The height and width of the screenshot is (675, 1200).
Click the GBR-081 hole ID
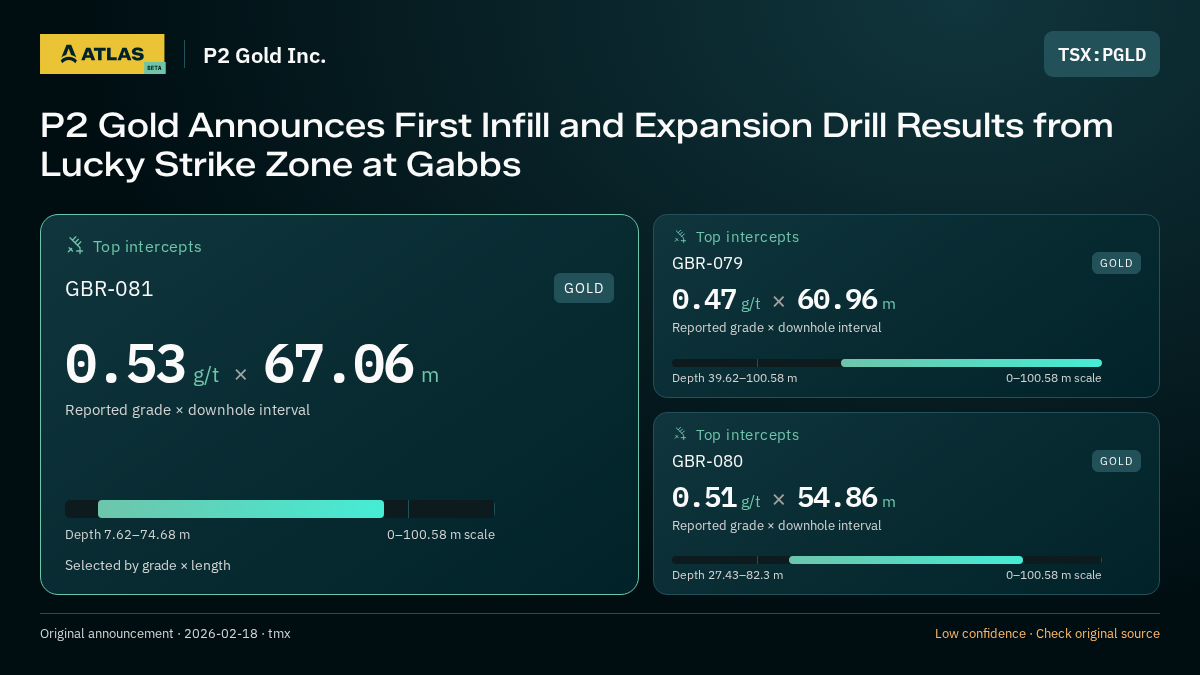click(x=109, y=289)
